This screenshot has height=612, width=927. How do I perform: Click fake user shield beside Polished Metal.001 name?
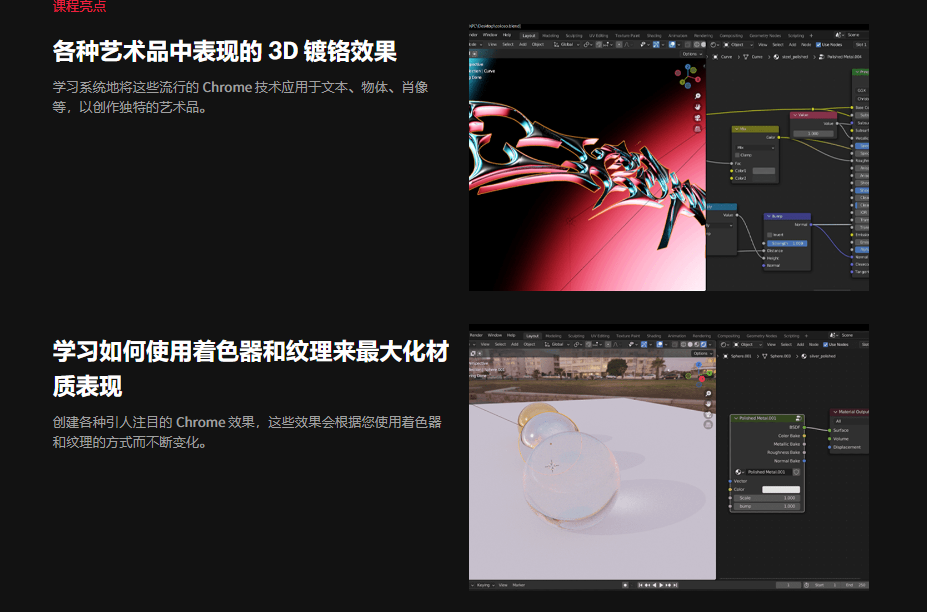796,472
